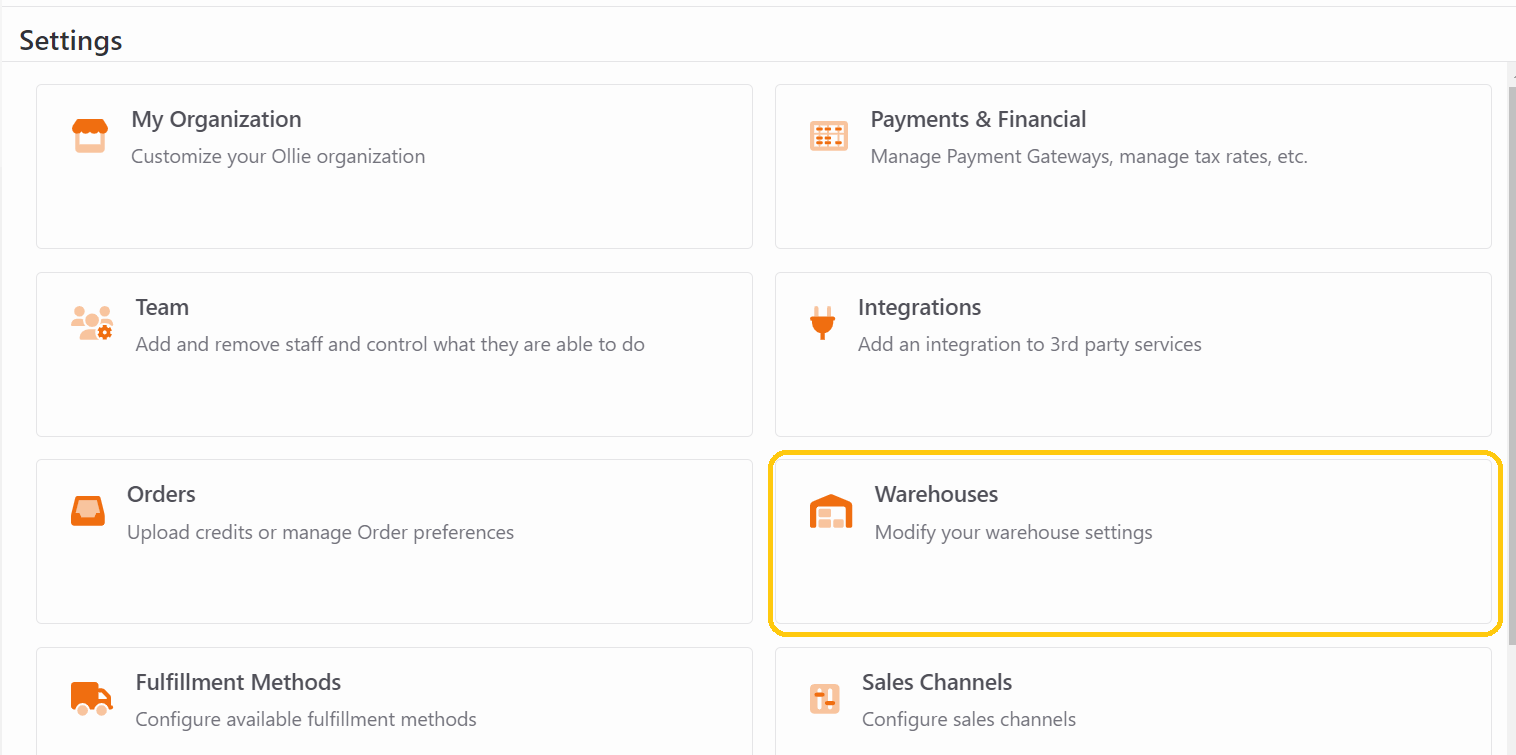Click 'Configure sales channels' text
The width and height of the screenshot is (1516, 755).
(969, 719)
